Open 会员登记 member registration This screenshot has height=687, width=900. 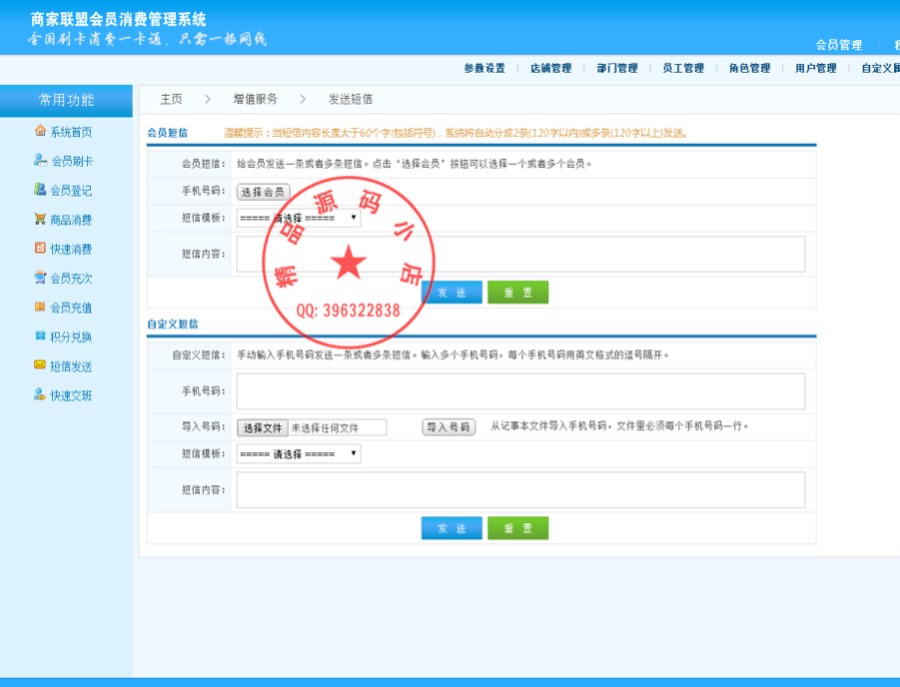tap(70, 190)
